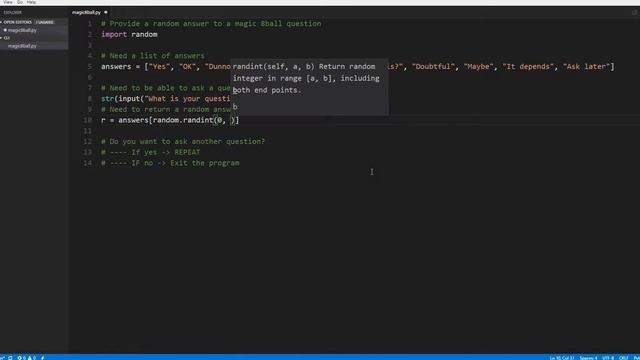Click the 'str(input(' code on line 8
Screen dimensions: 640x360
pos(122,99)
